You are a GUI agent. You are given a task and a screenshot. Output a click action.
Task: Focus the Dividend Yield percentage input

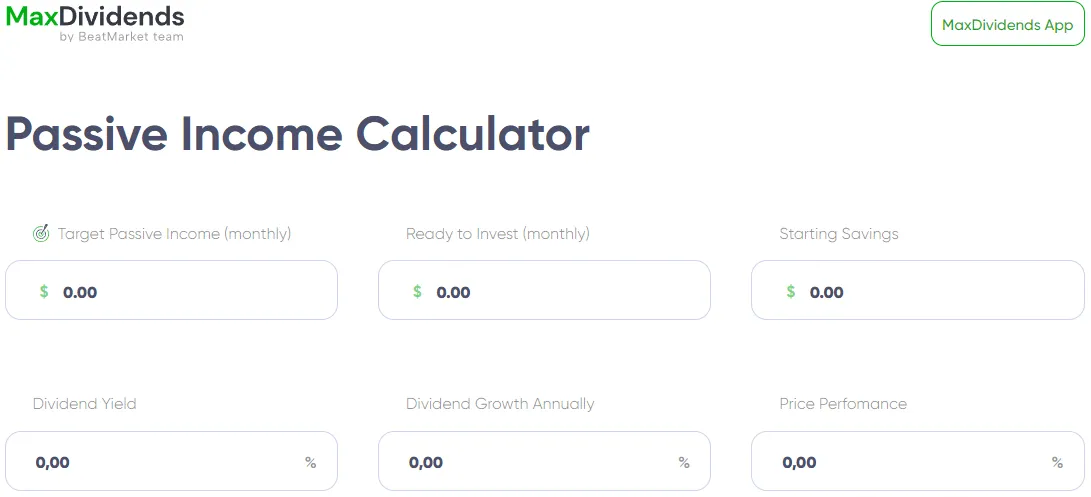pos(160,462)
